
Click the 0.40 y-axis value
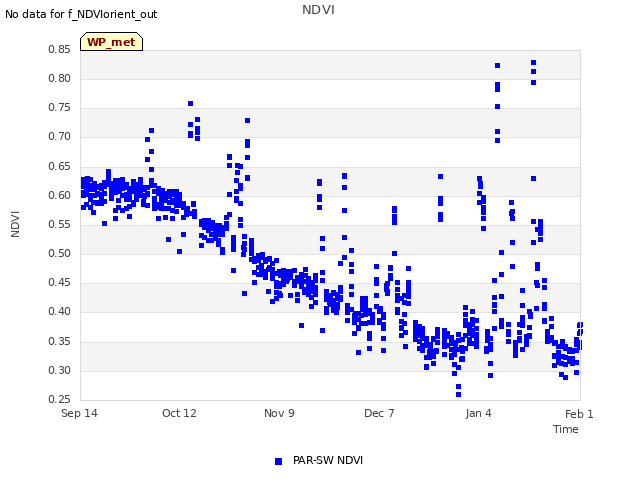[x=59, y=311]
